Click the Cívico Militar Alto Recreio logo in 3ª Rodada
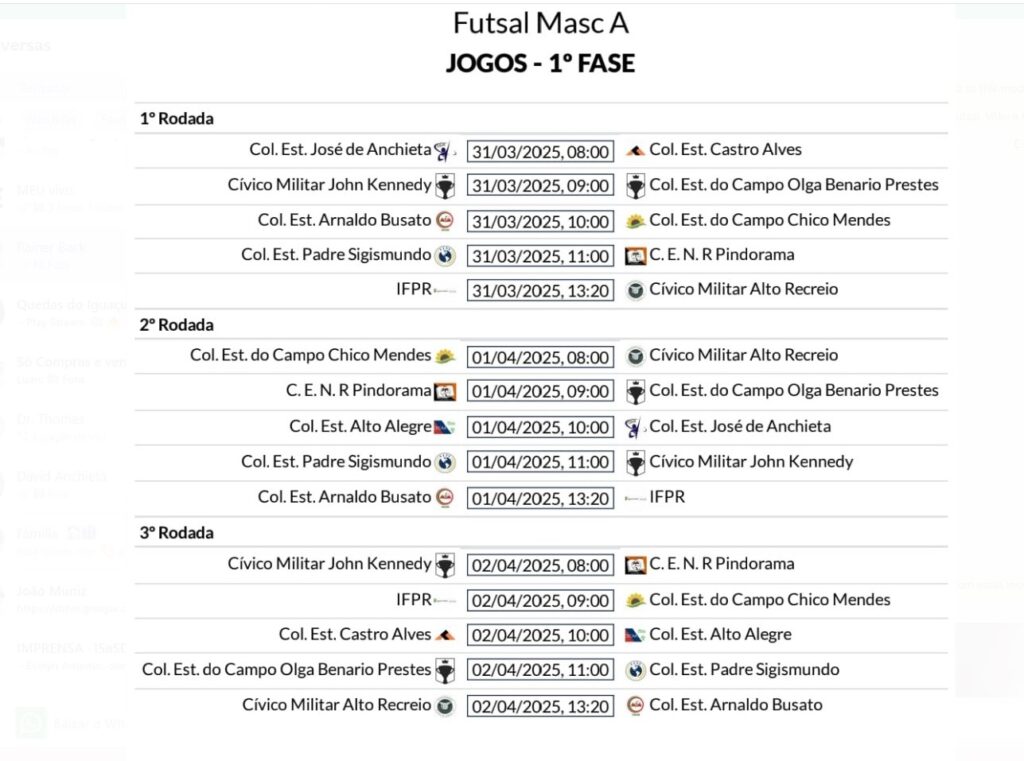Viewport: 1024px width, 761px height. 445,706
